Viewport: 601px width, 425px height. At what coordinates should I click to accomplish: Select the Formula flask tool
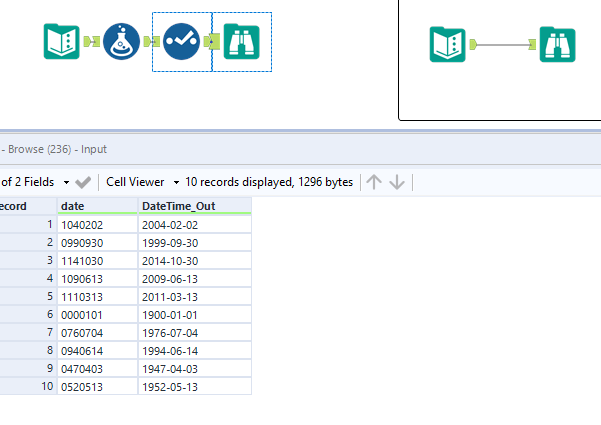pos(122,41)
